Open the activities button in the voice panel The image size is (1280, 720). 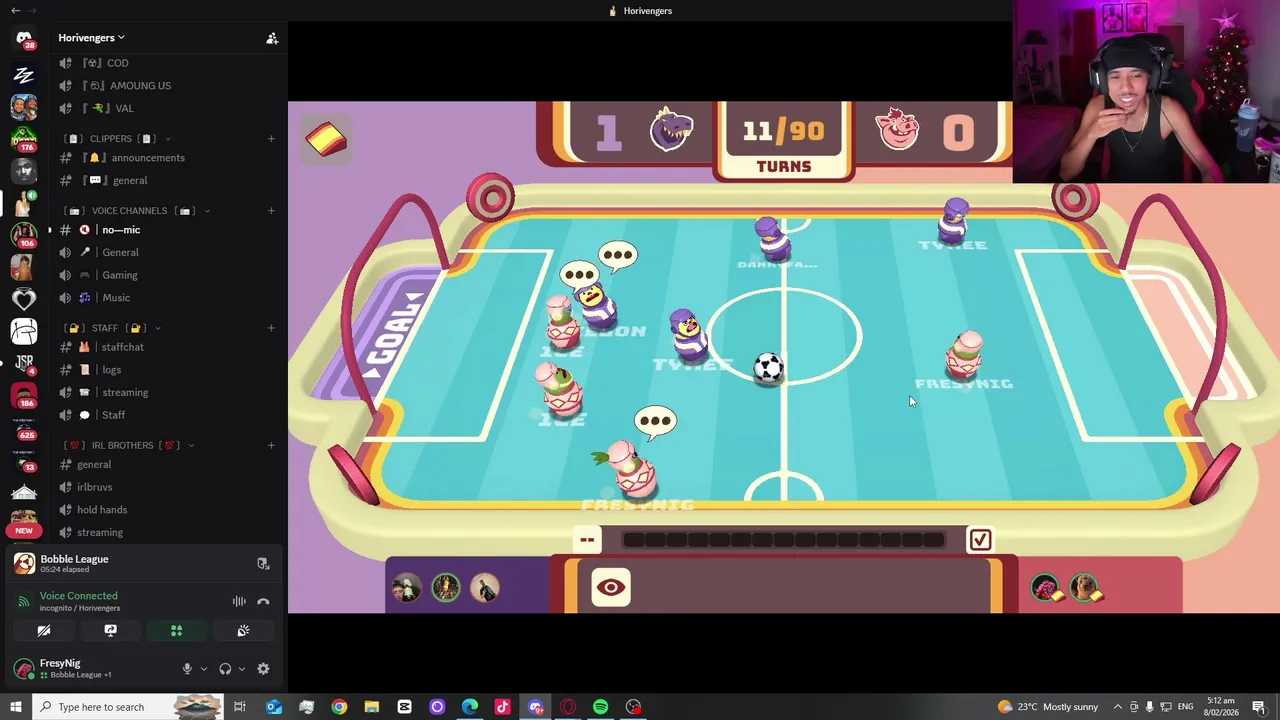point(176,631)
